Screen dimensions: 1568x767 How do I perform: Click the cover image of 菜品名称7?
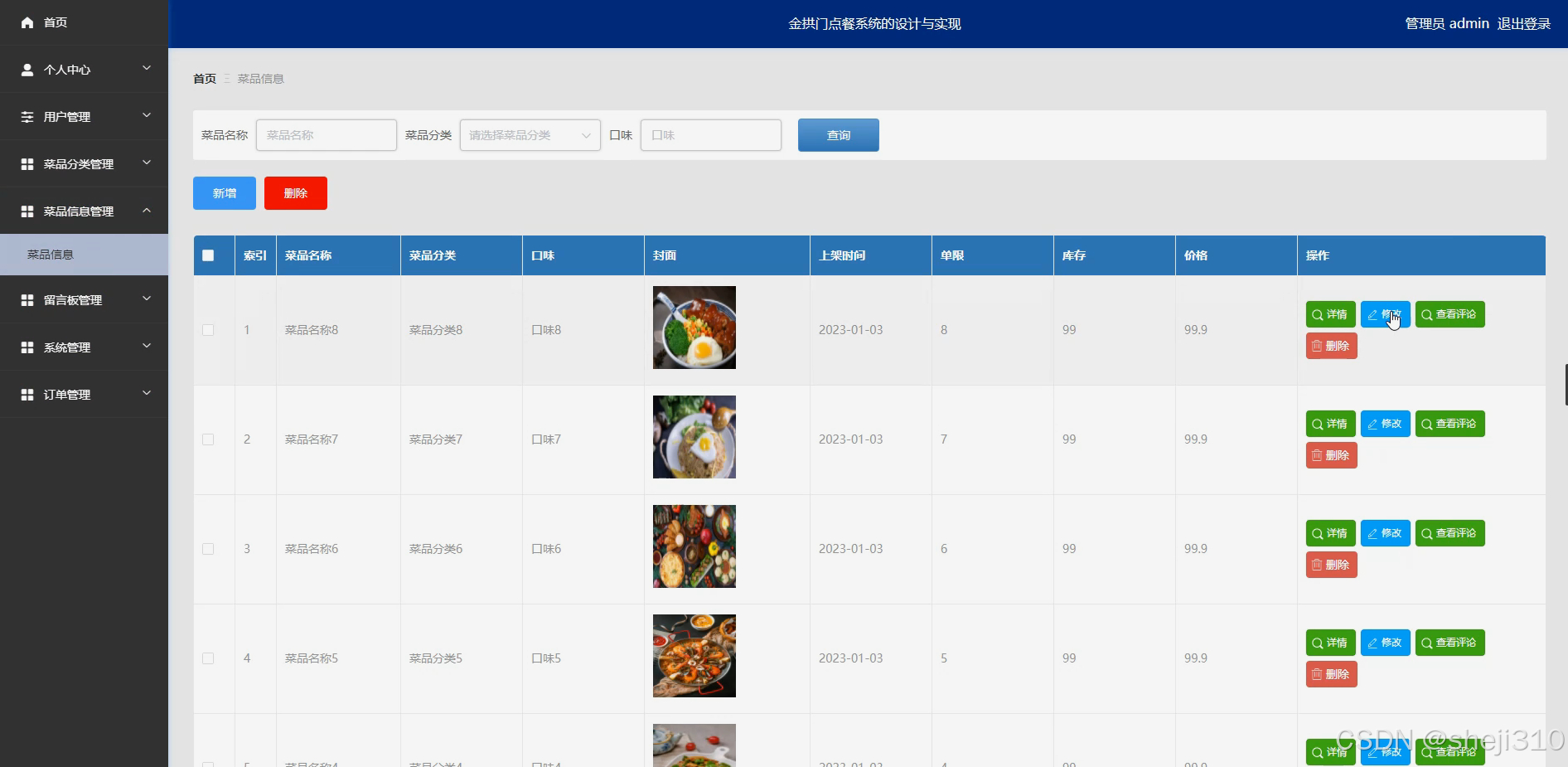694,437
